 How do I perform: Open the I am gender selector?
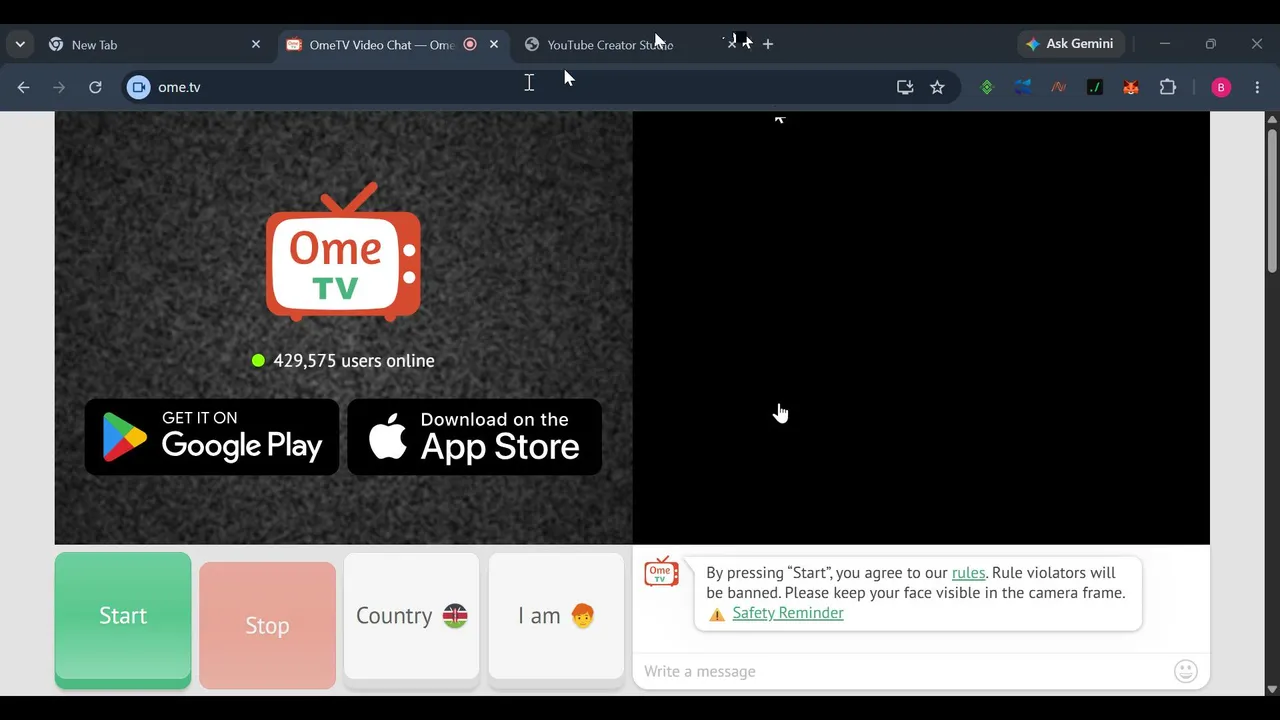pos(556,620)
